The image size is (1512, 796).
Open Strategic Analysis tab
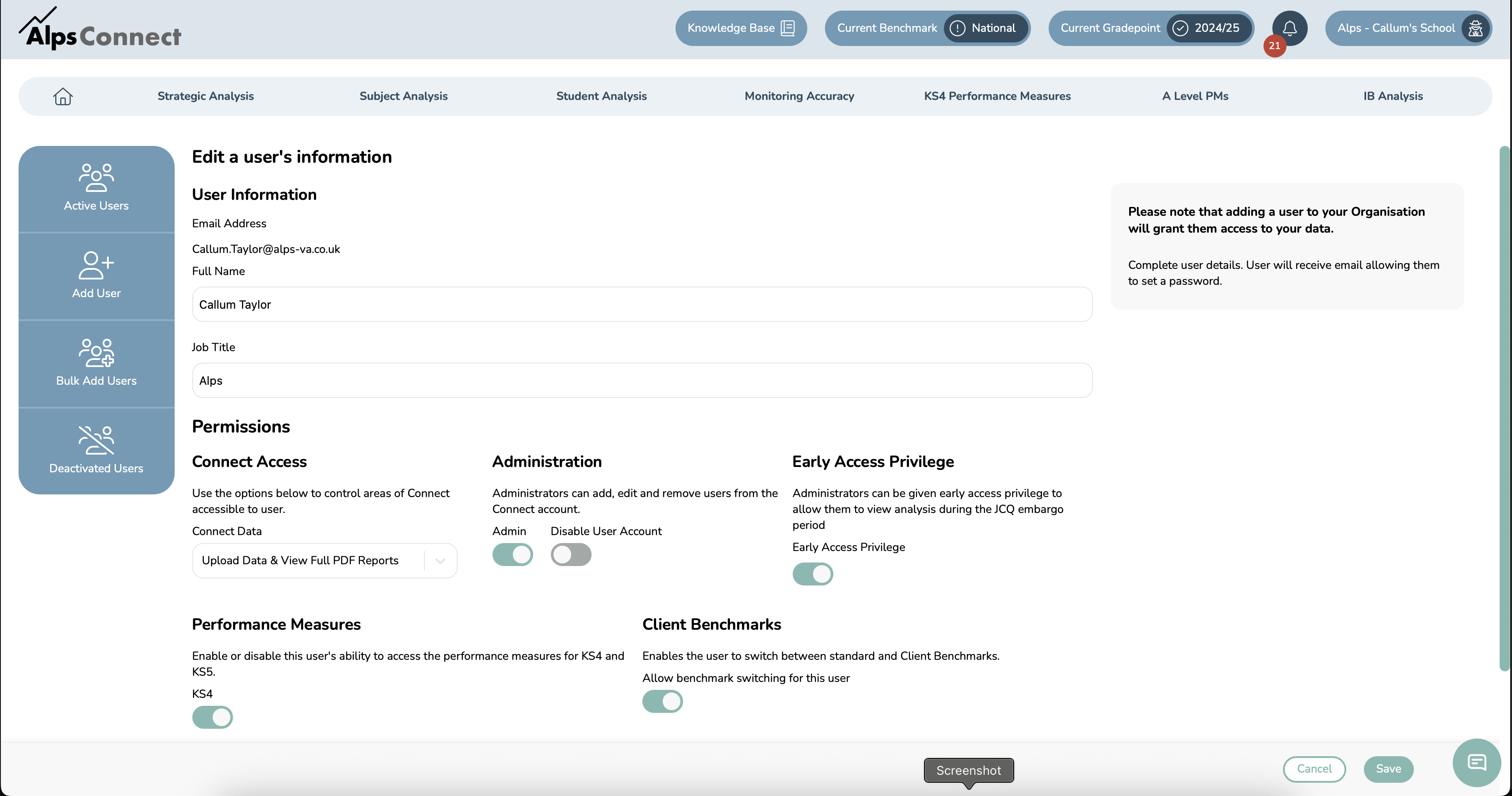[206, 96]
